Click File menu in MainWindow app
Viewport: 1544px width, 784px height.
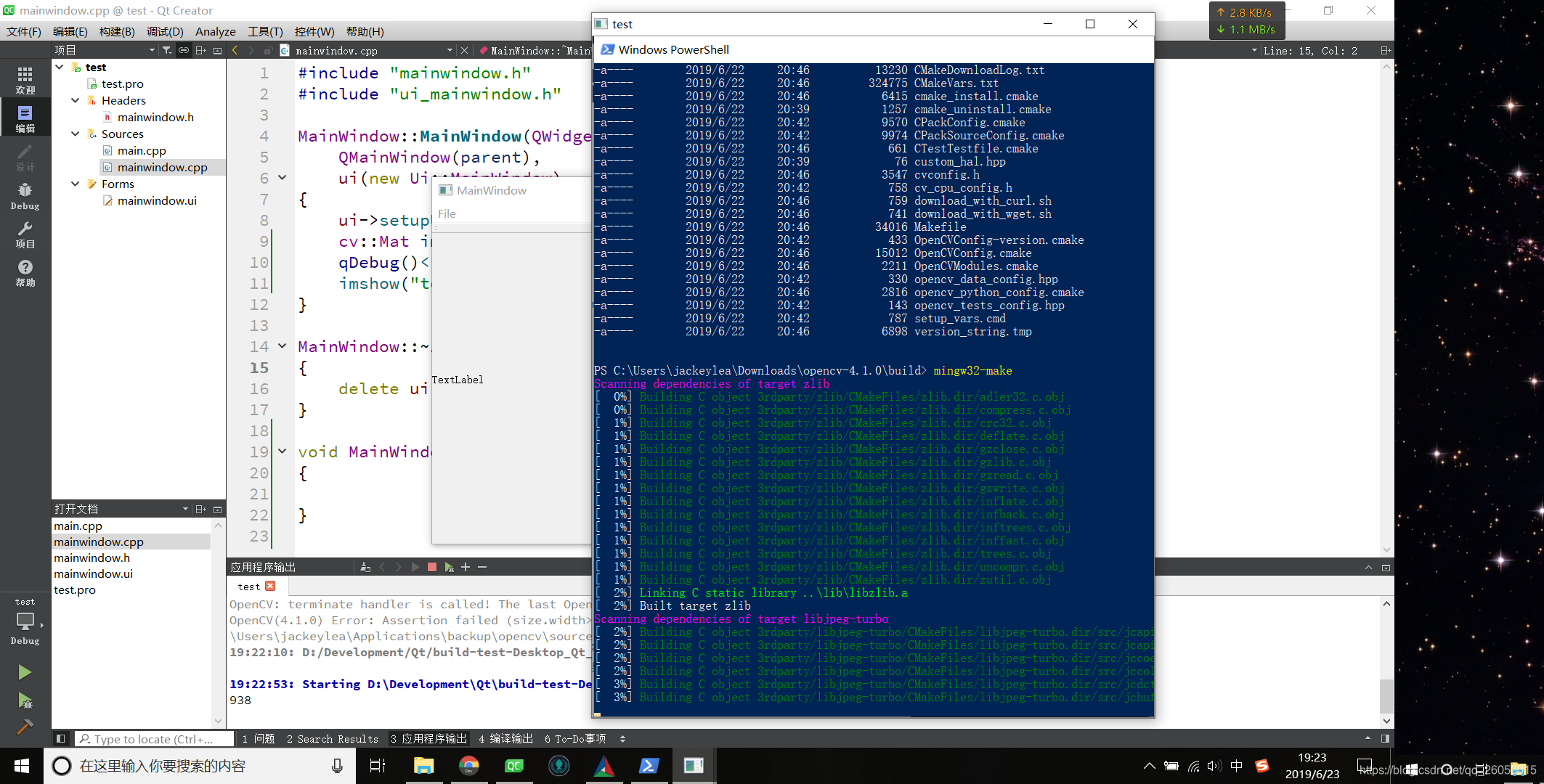click(447, 213)
